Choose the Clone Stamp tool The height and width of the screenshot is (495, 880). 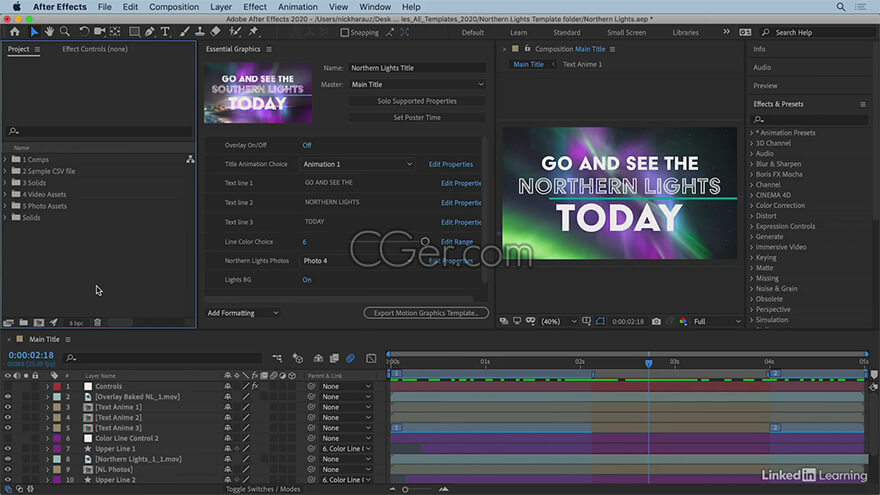tap(200, 32)
